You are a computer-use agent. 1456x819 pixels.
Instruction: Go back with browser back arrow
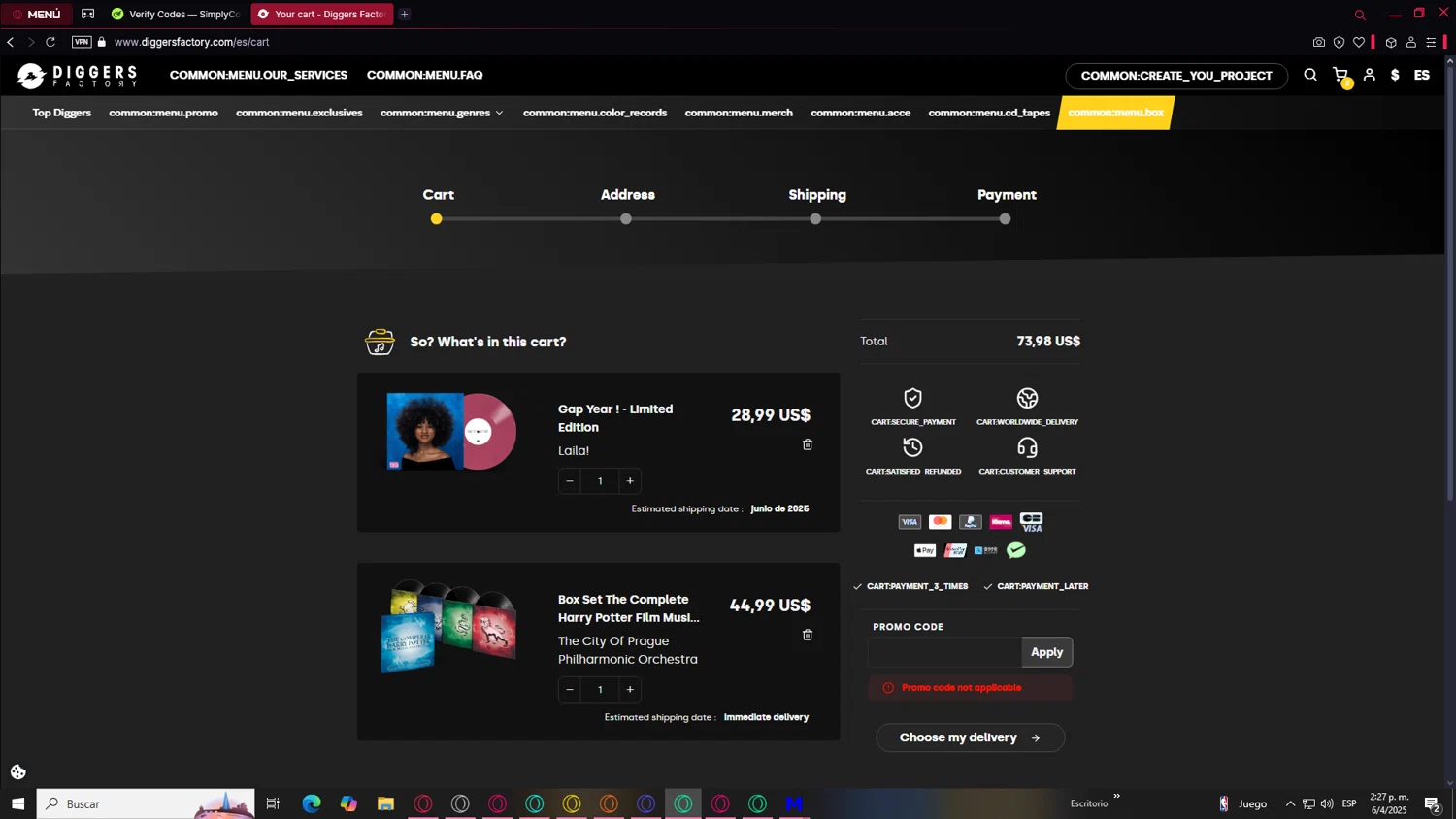[x=11, y=42]
